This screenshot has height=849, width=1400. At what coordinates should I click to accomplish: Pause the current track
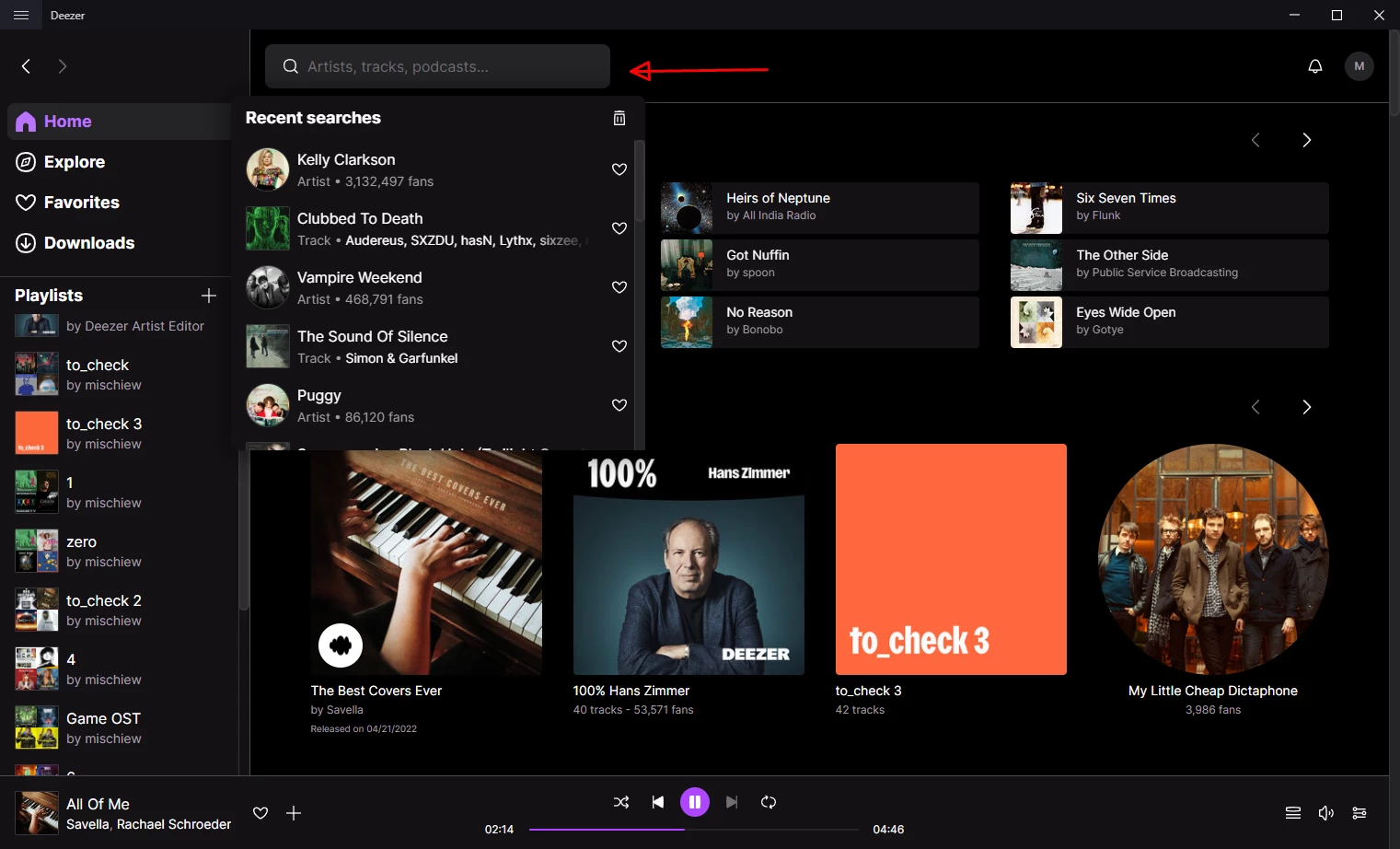pos(695,802)
